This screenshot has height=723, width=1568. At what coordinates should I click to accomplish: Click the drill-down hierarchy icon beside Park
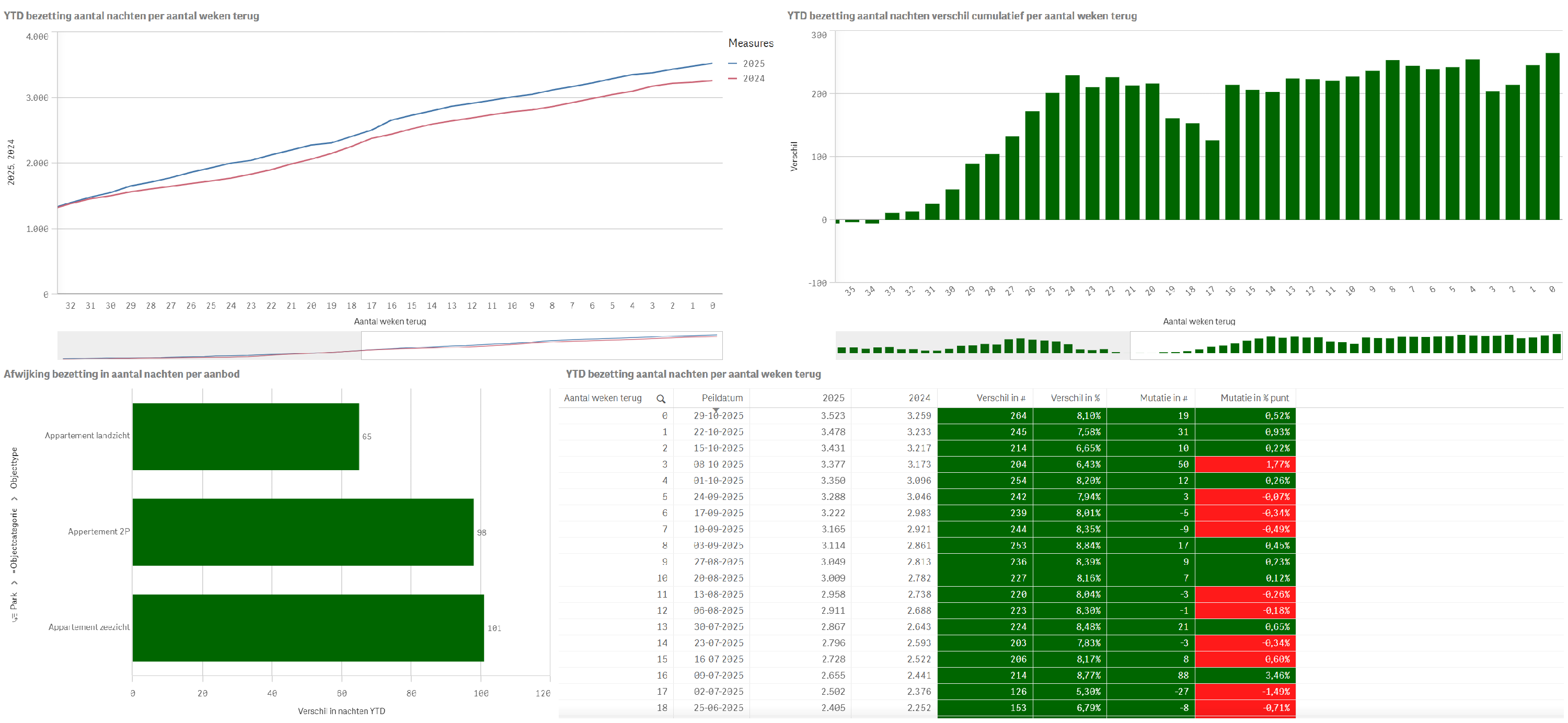point(14,617)
